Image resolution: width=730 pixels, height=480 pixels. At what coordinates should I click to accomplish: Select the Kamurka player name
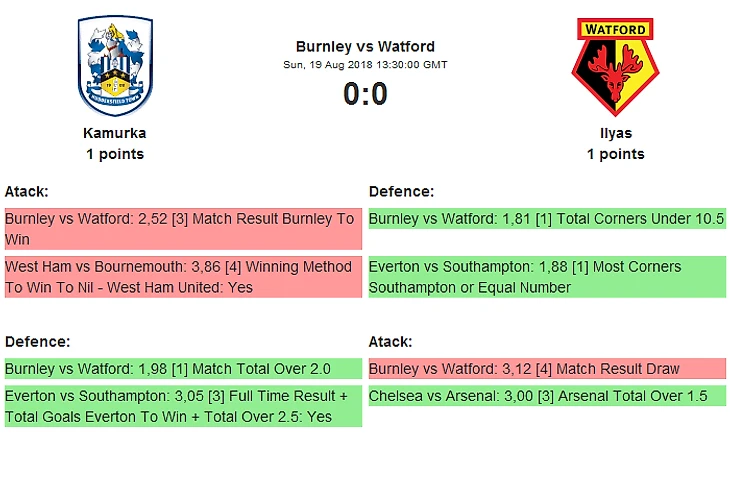[x=115, y=133]
